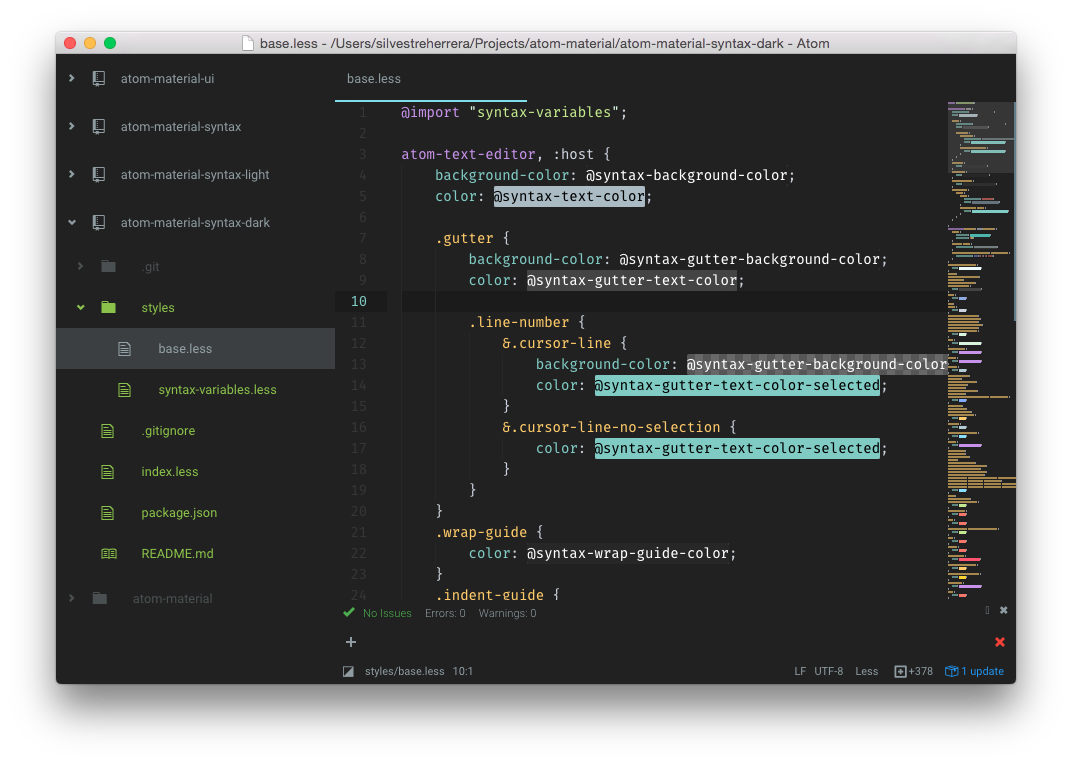Click the book icon next to README.md
1072x764 pixels.
[109, 553]
